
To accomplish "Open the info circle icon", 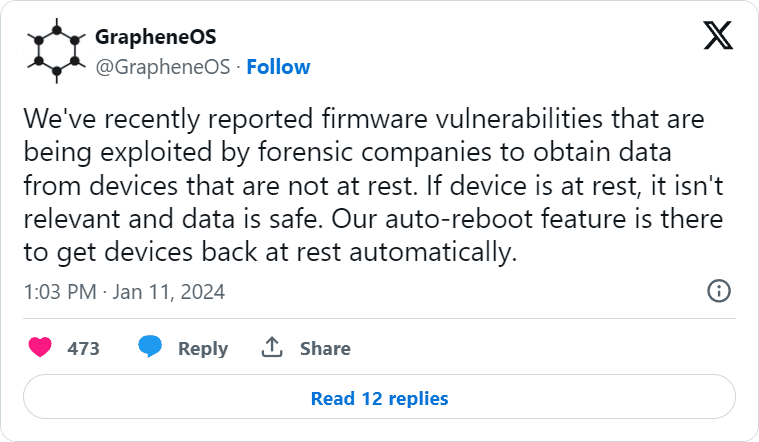I will click(x=718, y=291).
